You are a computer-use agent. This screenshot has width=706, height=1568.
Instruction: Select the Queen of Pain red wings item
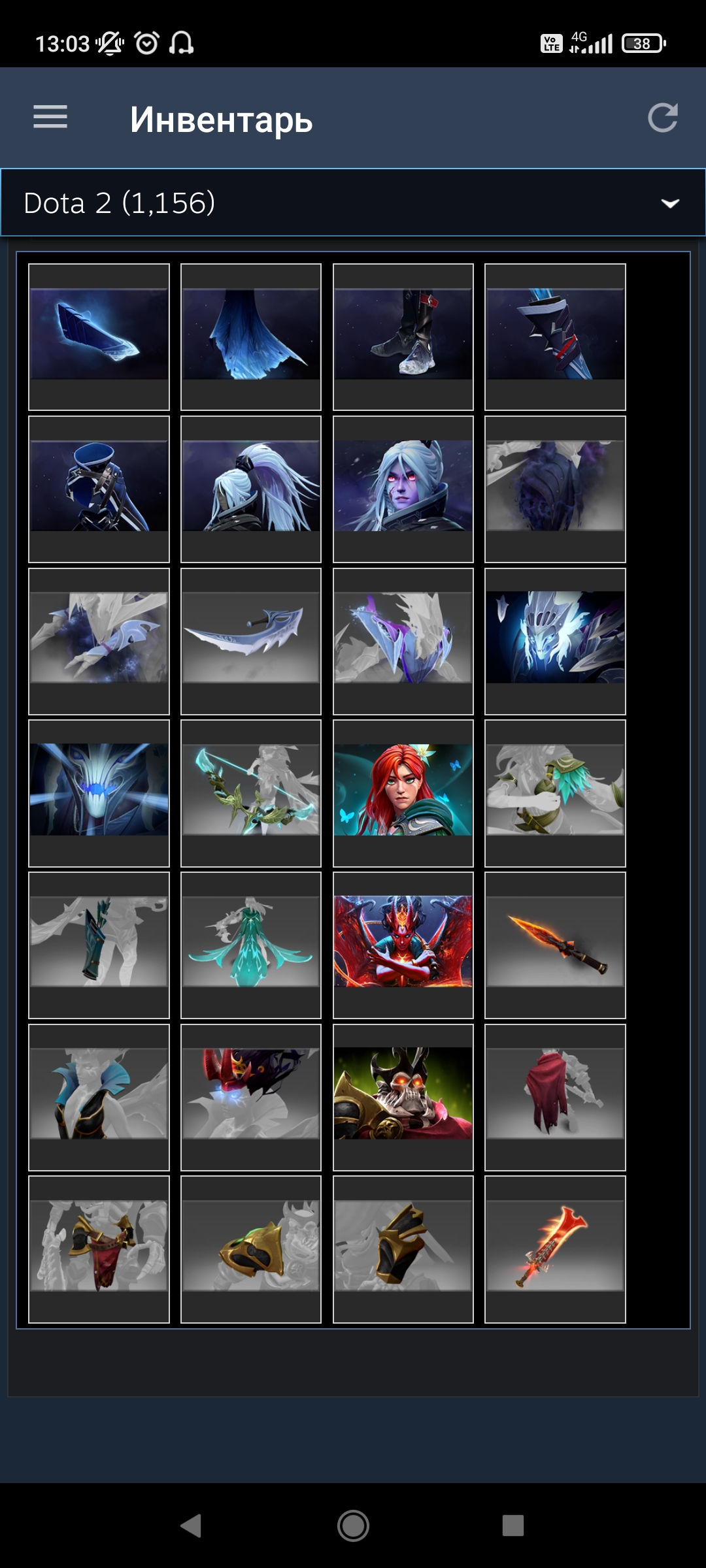tap(403, 945)
